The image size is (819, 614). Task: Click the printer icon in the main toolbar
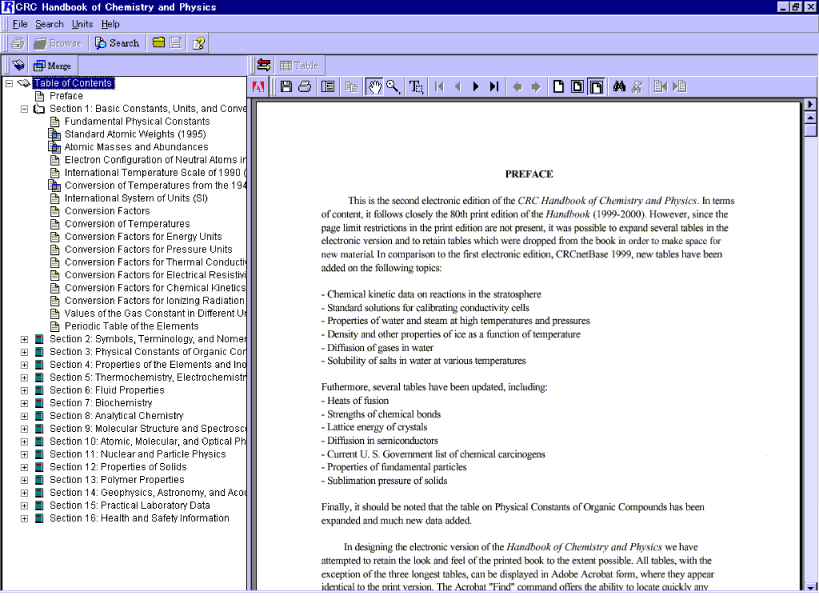[x=17, y=43]
